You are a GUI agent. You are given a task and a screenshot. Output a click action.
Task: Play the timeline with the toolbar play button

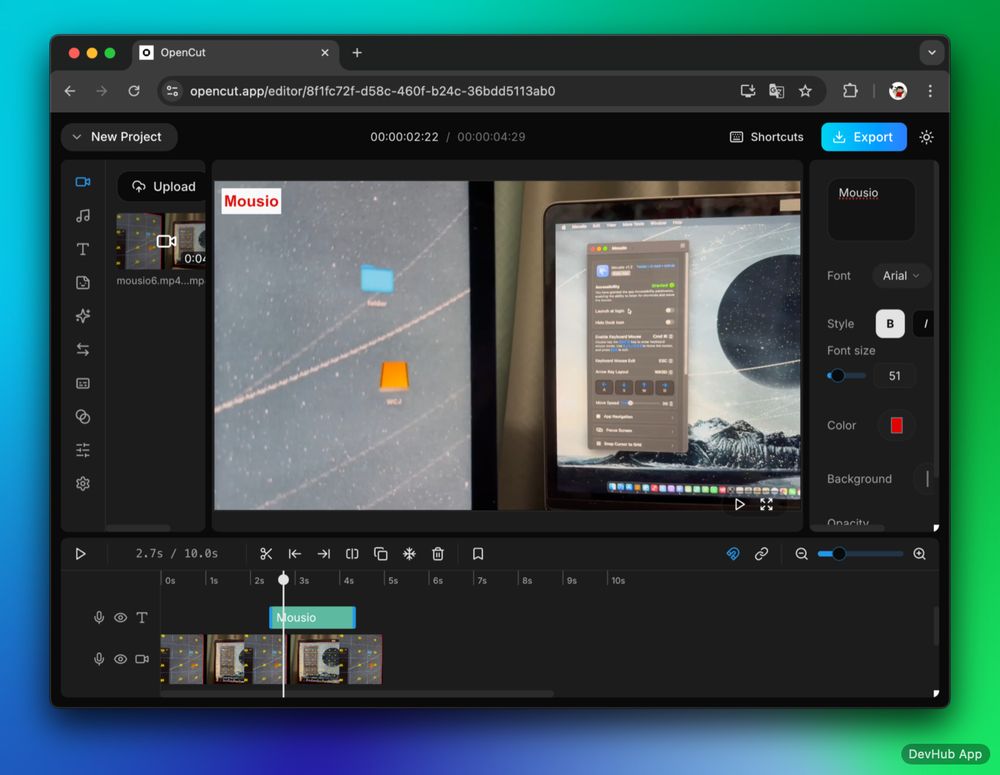tap(80, 554)
